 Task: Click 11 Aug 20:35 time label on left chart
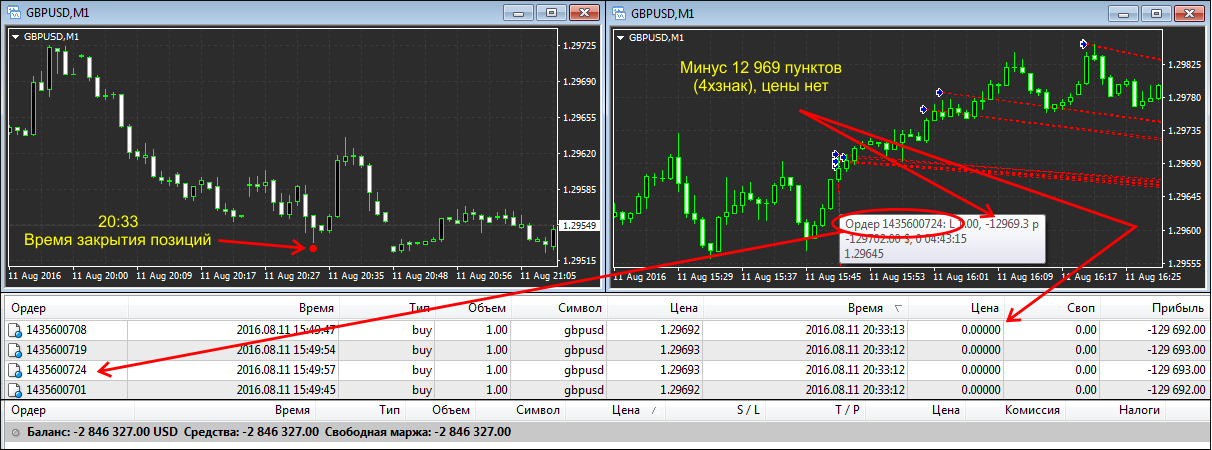(x=354, y=274)
